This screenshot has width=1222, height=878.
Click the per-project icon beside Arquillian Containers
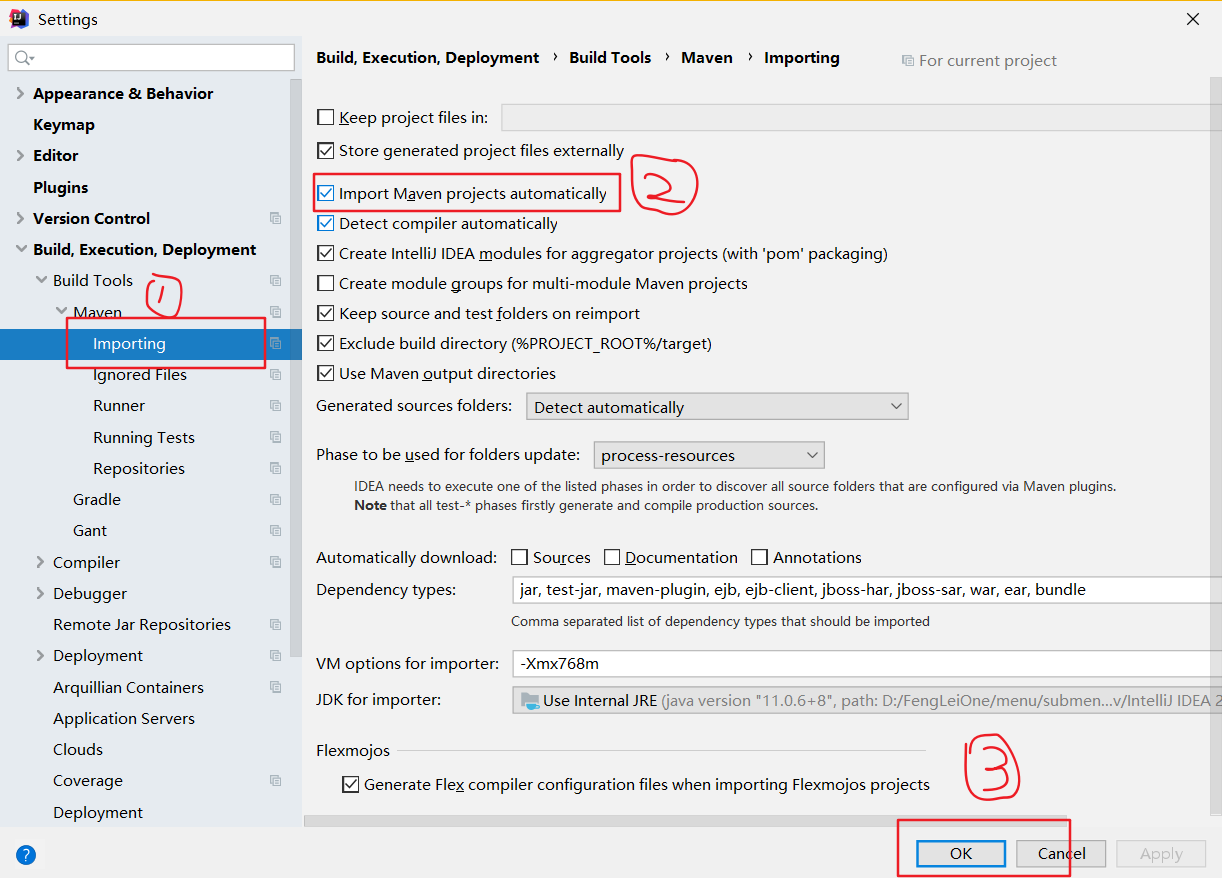click(275, 687)
